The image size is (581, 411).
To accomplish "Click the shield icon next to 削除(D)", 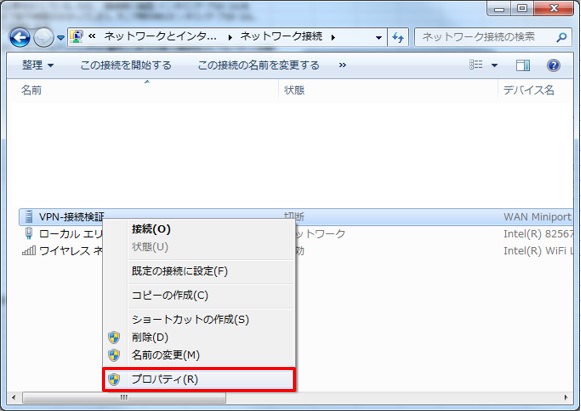I will [x=114, y=337].
